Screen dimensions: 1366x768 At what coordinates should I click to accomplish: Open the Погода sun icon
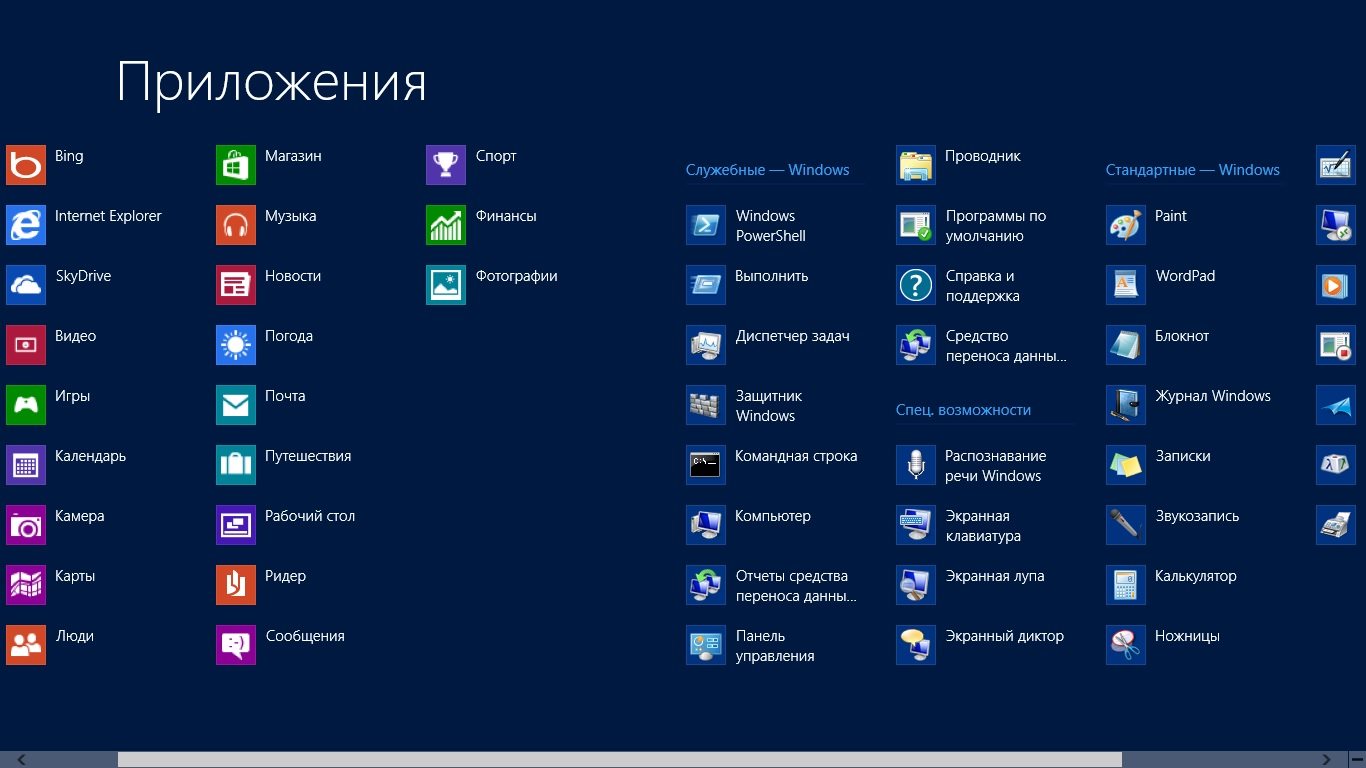coord(236,345)
